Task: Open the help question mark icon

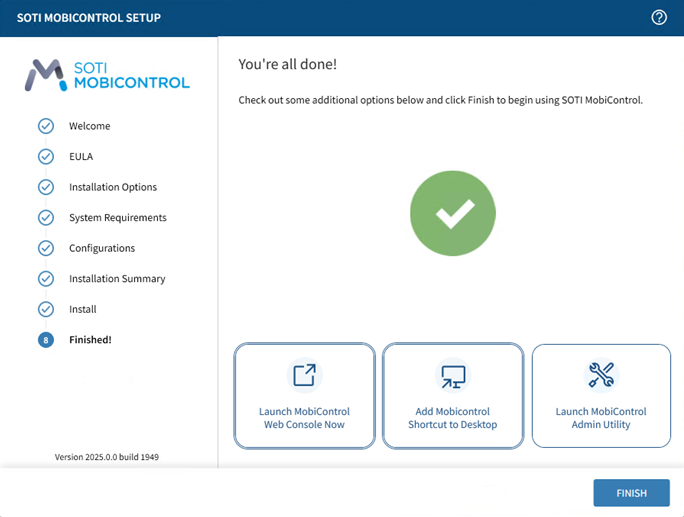Action: tap(659, 18)
